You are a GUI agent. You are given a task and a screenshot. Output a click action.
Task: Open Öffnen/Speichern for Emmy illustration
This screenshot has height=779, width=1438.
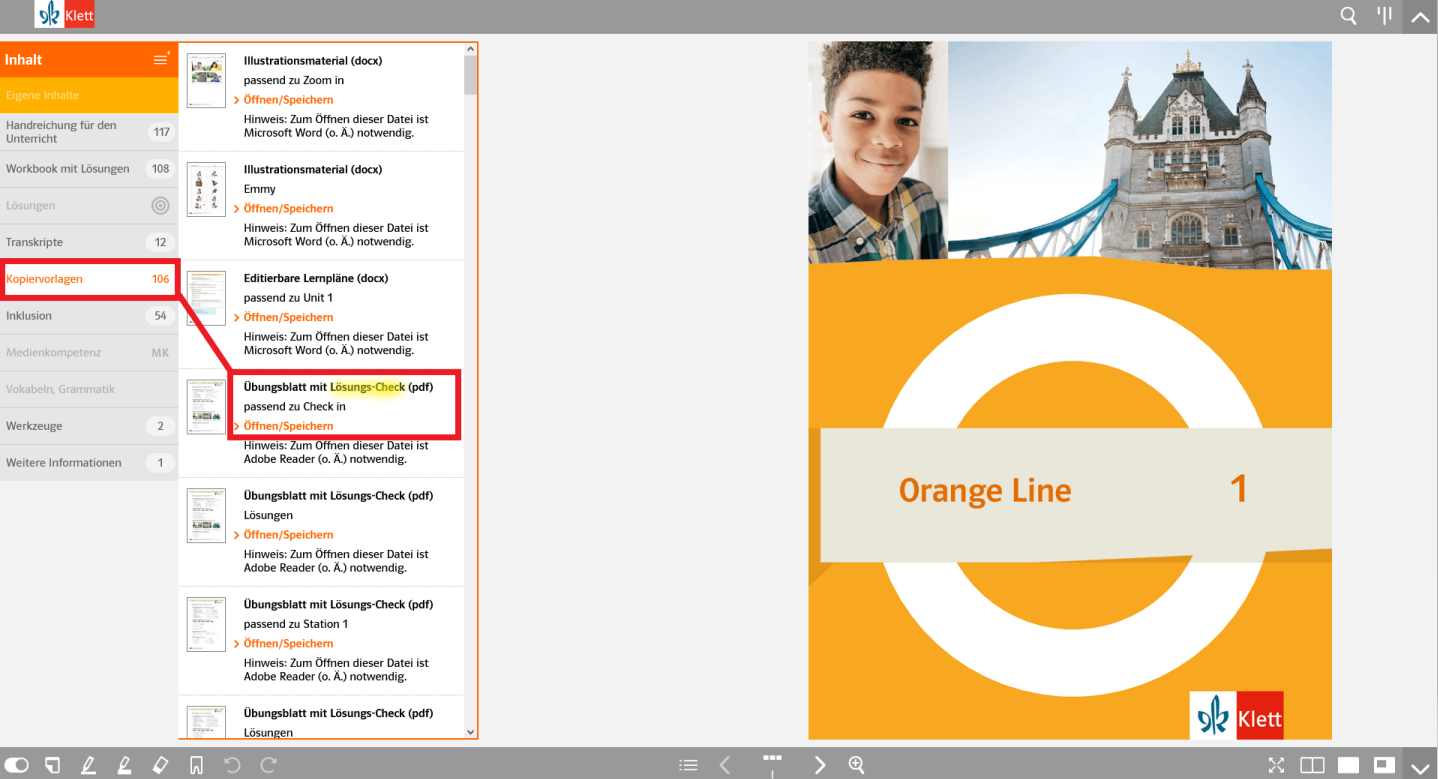(288, 209)
